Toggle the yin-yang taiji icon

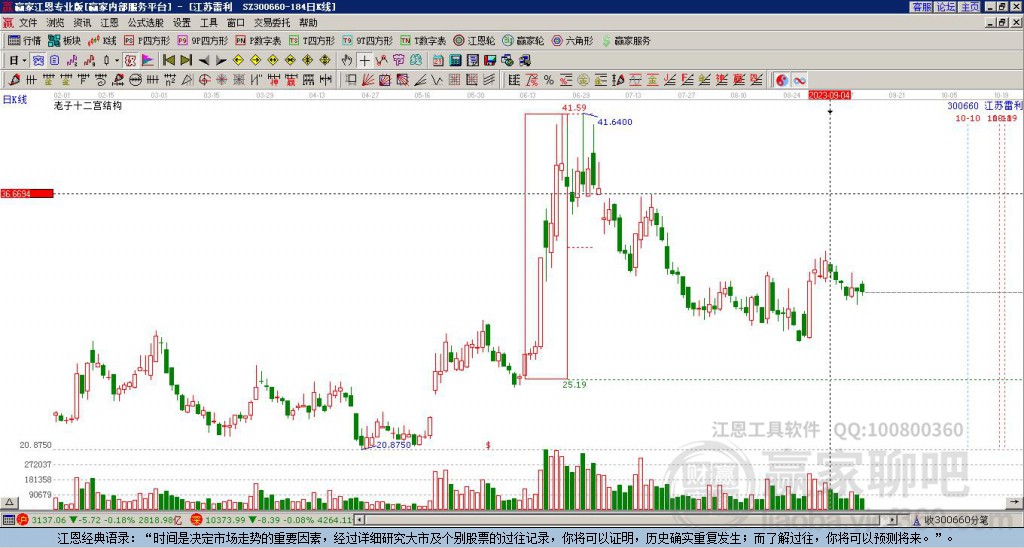(x=782, y=80)
